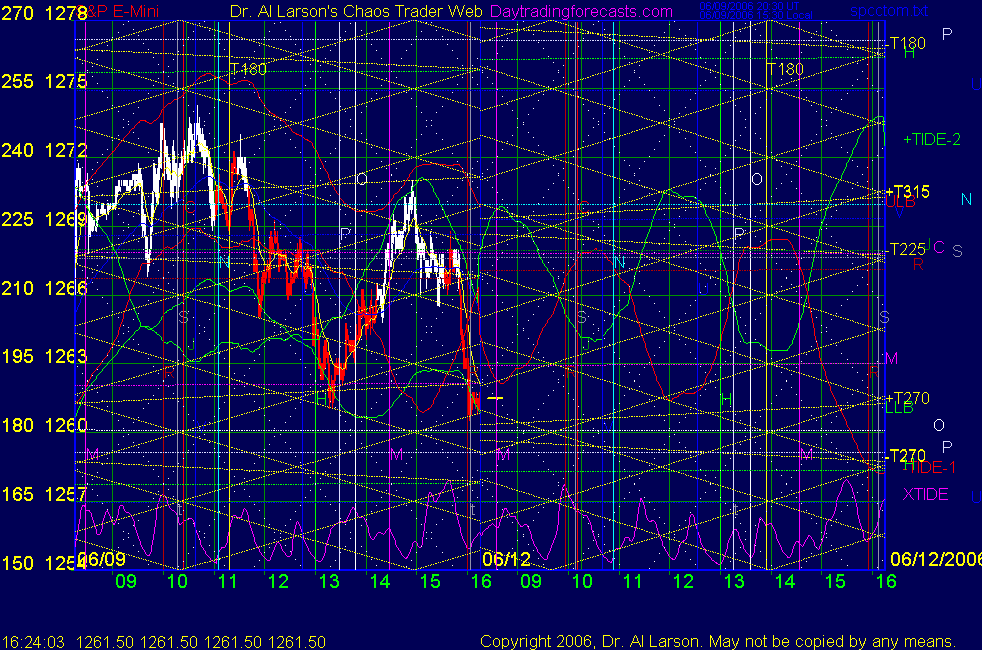Viewport: 982px width, 650px height.
Task: Click the XTIDE curve legend label
Action: [x=925, y=494]
